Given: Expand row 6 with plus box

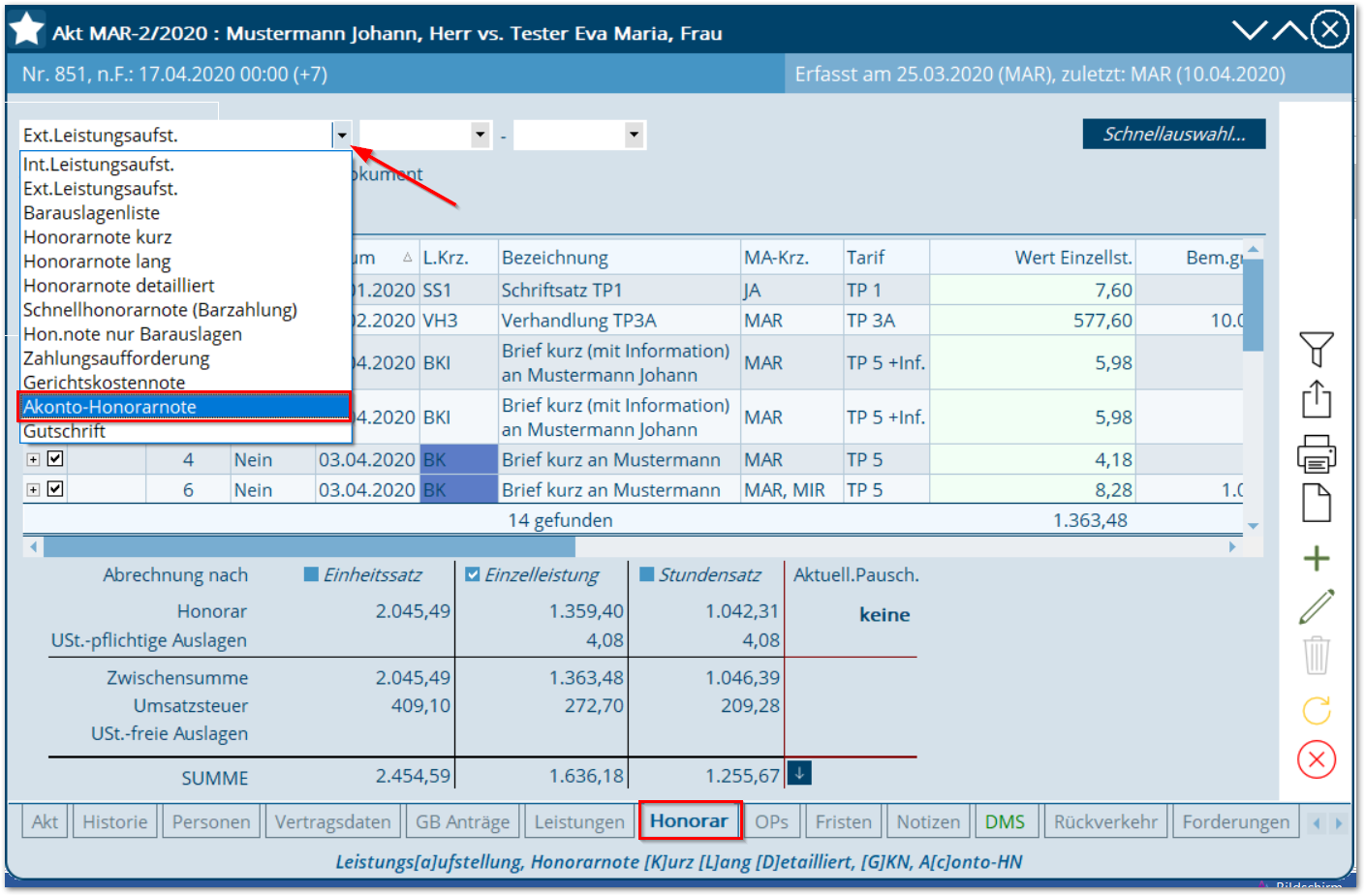Looking at the screenshot, I should click(33, 490).
